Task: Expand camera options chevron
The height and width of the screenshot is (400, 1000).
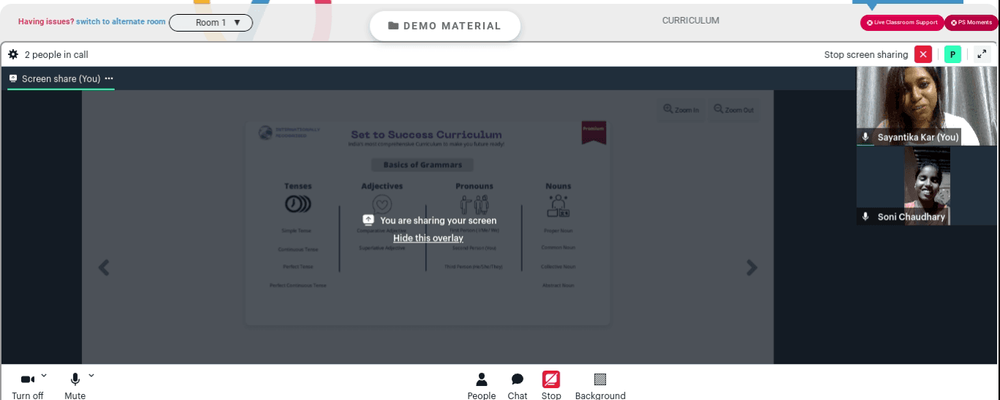Action: tap(43, 375)
